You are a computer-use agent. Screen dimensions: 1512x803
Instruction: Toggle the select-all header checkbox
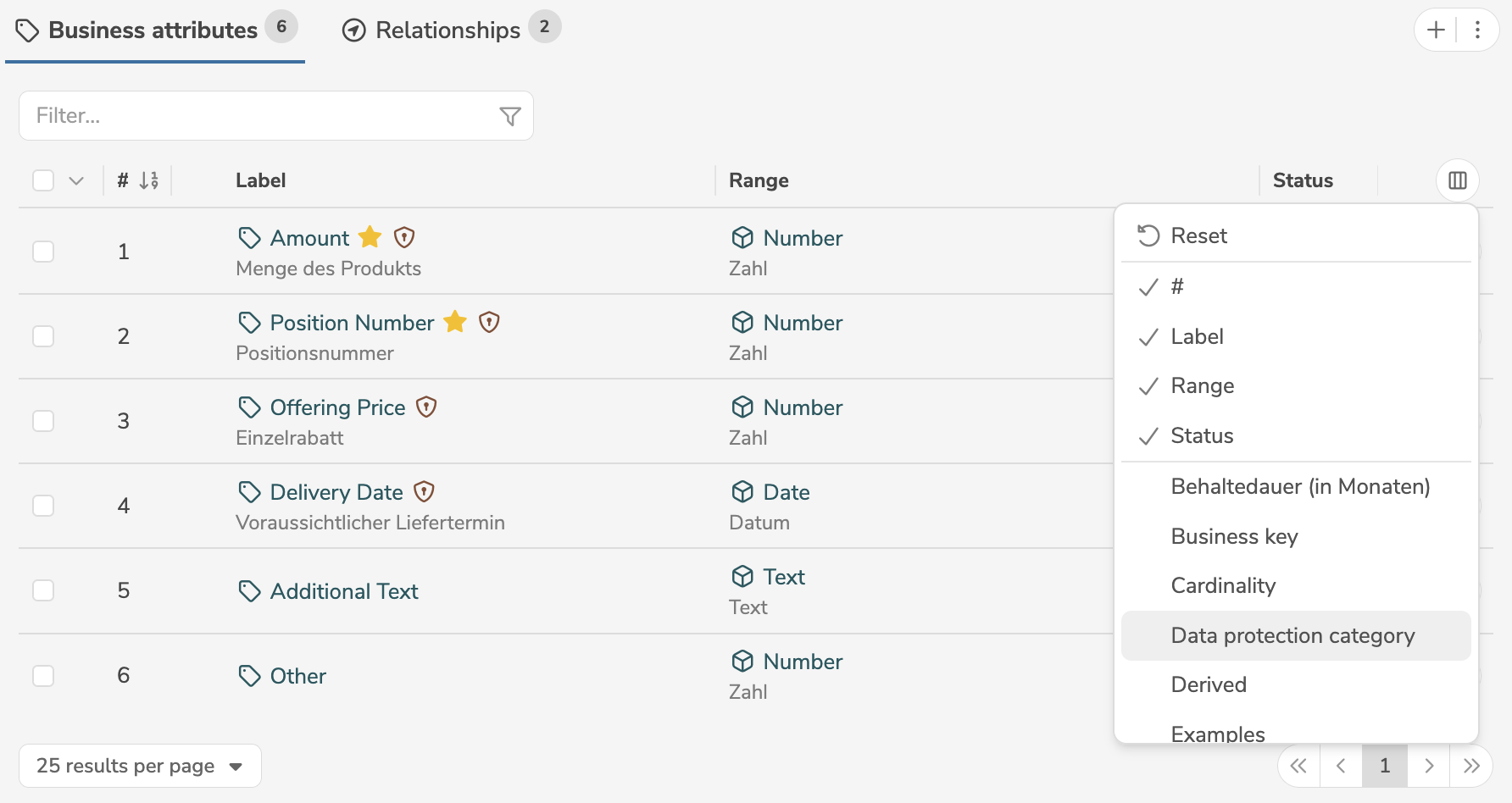click(43, 180)
